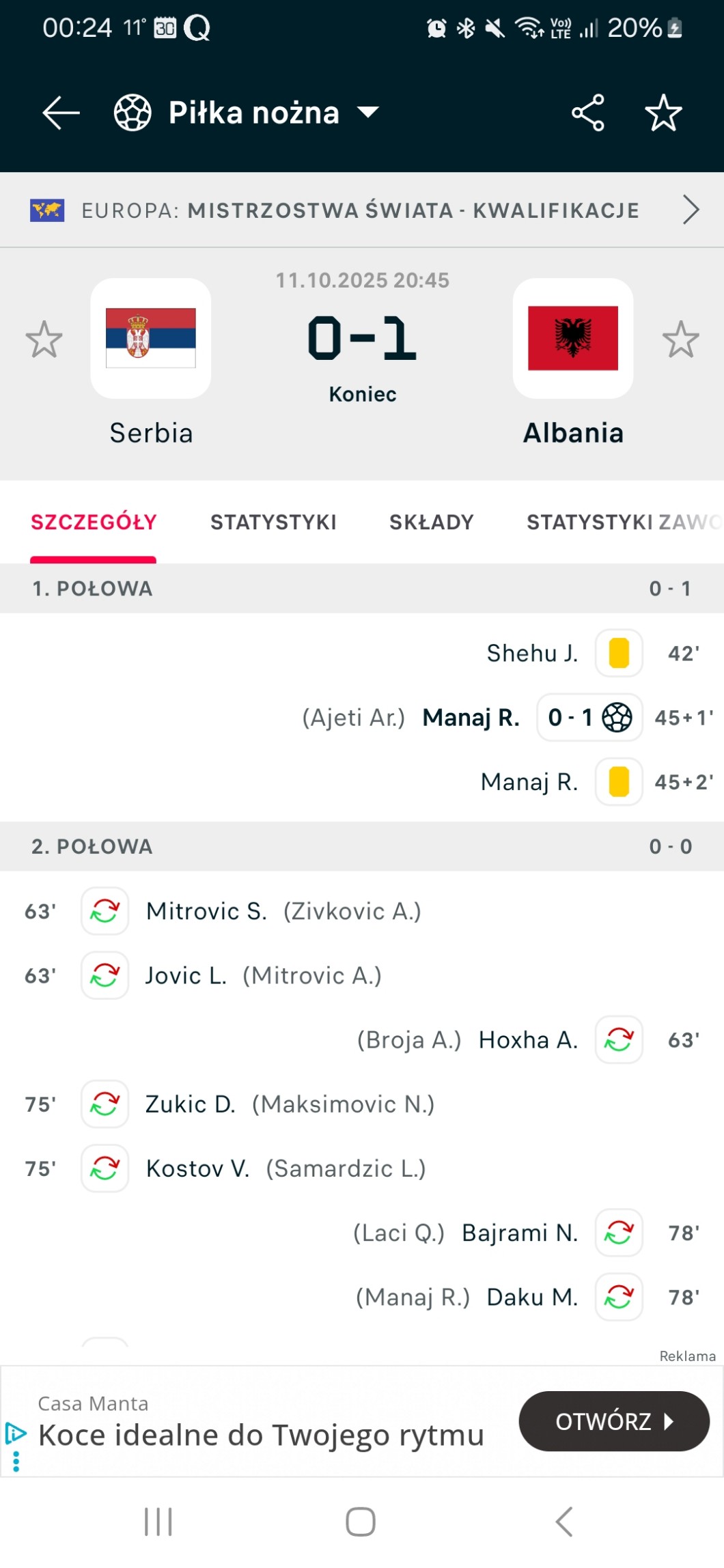Image resolution: width=724 pixels, height=1568 pixels.
Task: Share this match via share icon
Action: (x=588, y=113)
